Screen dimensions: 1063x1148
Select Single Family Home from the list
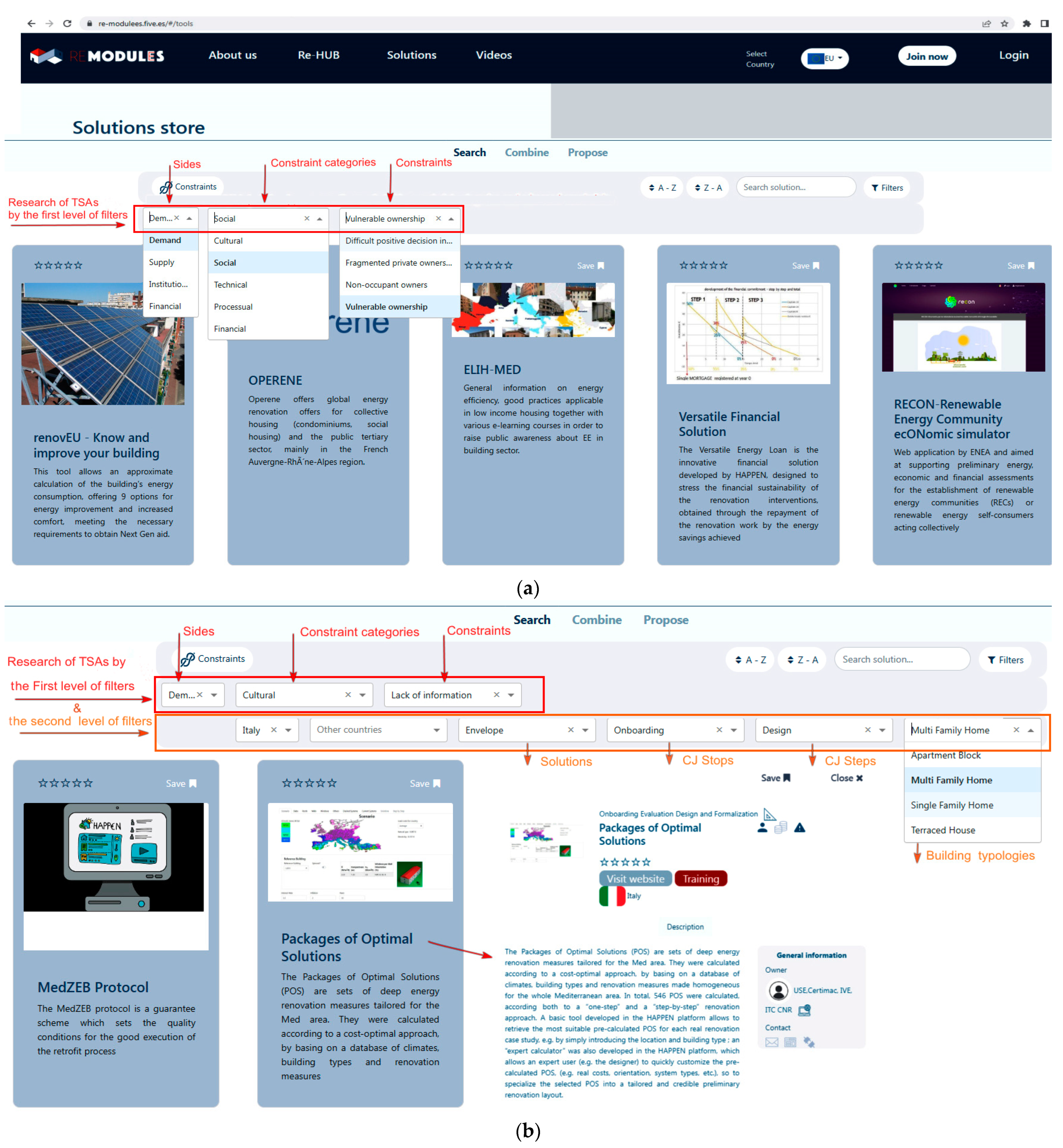point(952,805)
